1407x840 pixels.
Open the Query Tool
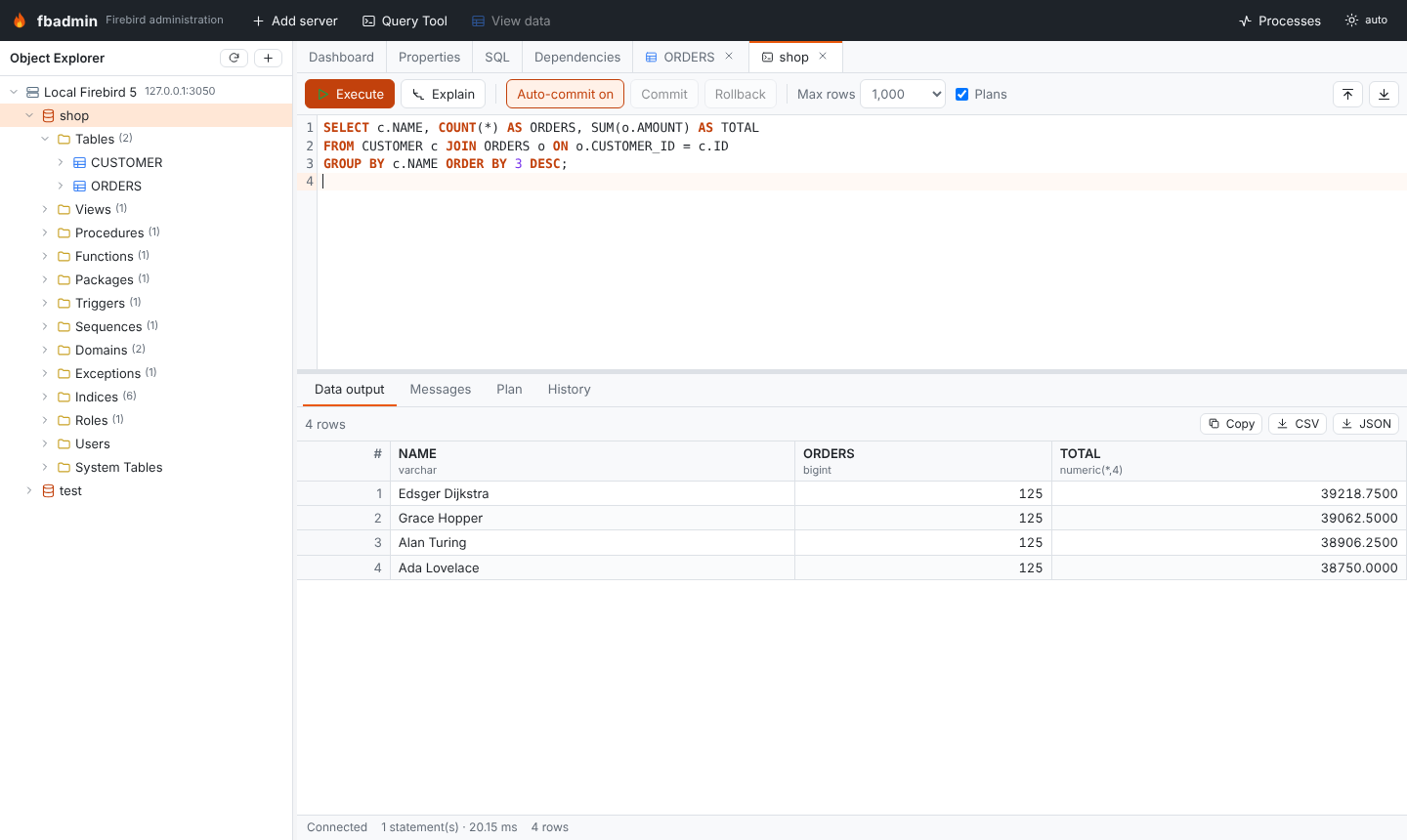(405, 21)
